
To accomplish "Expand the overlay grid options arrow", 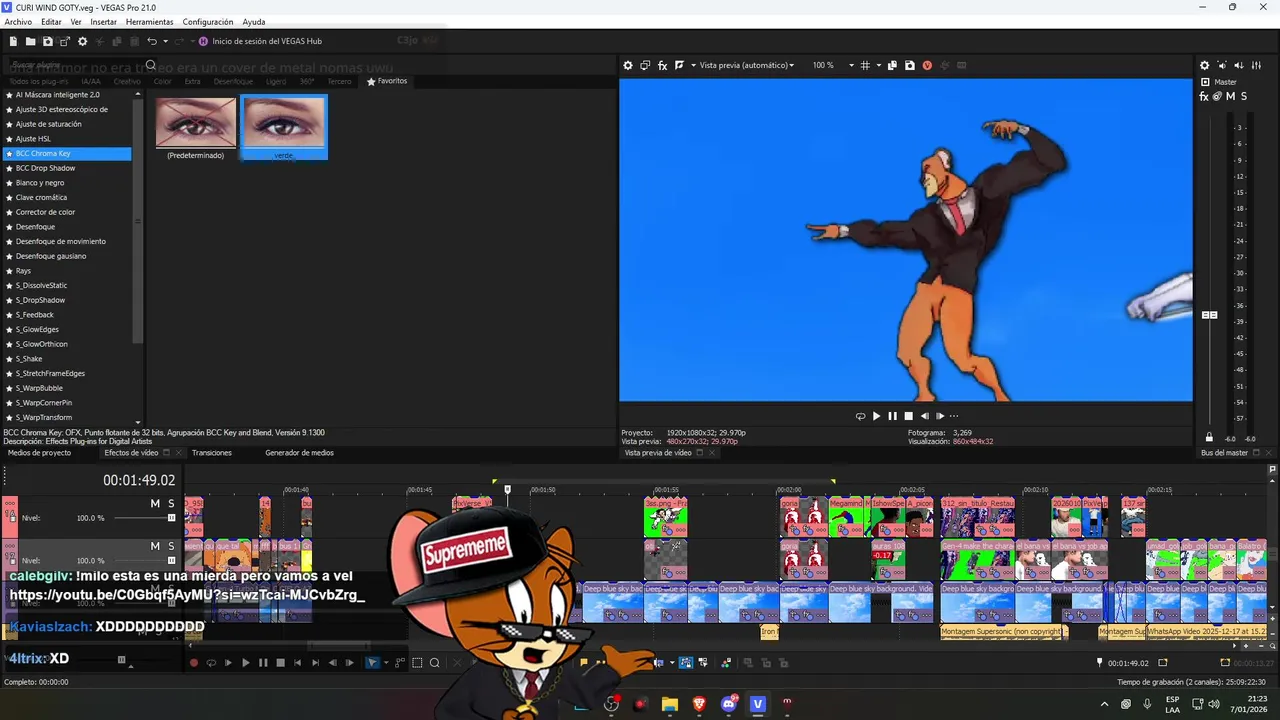I will coord(877,65).
